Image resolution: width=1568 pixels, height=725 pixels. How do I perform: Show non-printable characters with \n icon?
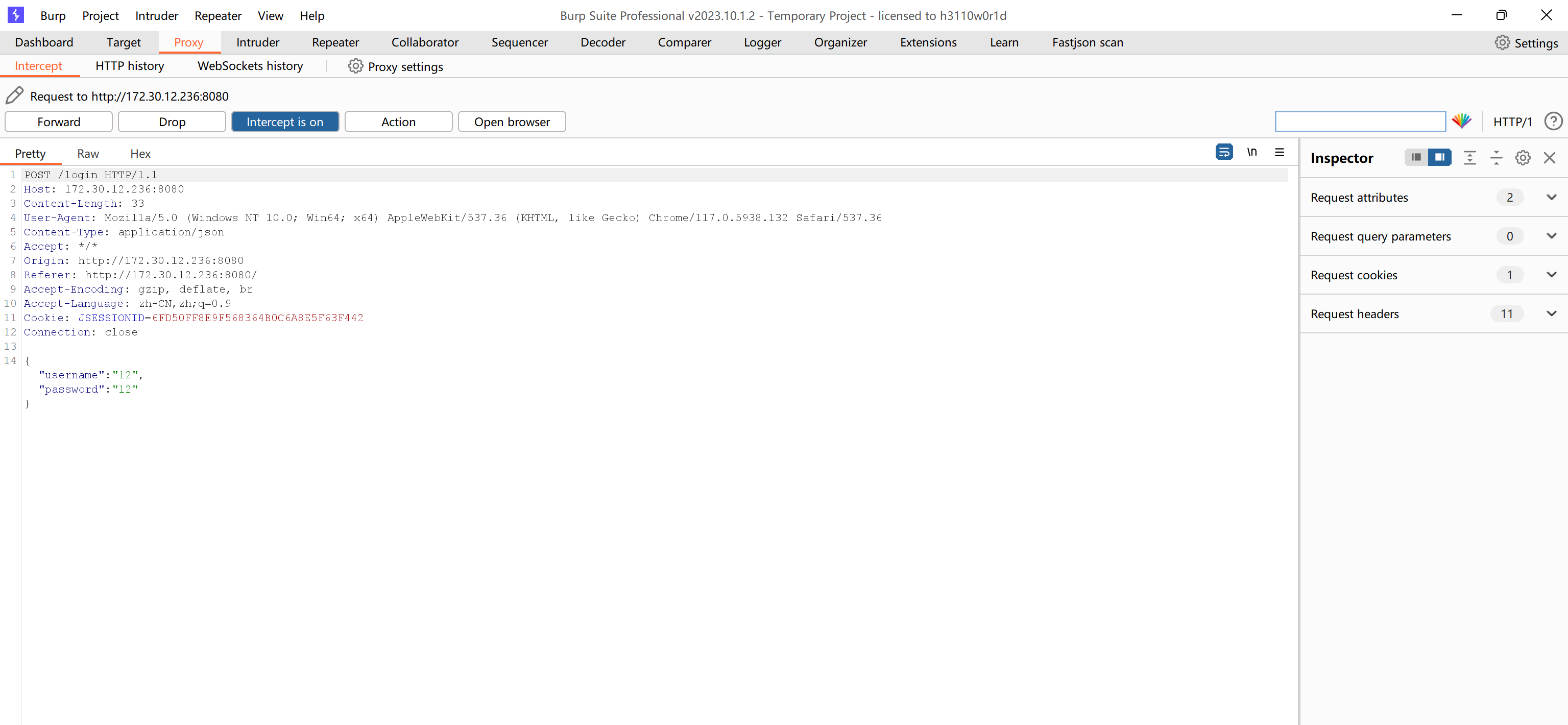click(1251, 152)
